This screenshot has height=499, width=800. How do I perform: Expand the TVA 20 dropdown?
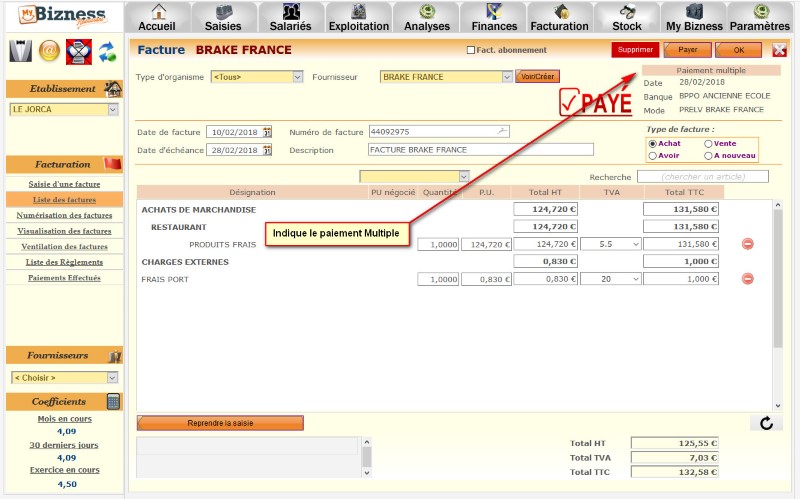636,279
